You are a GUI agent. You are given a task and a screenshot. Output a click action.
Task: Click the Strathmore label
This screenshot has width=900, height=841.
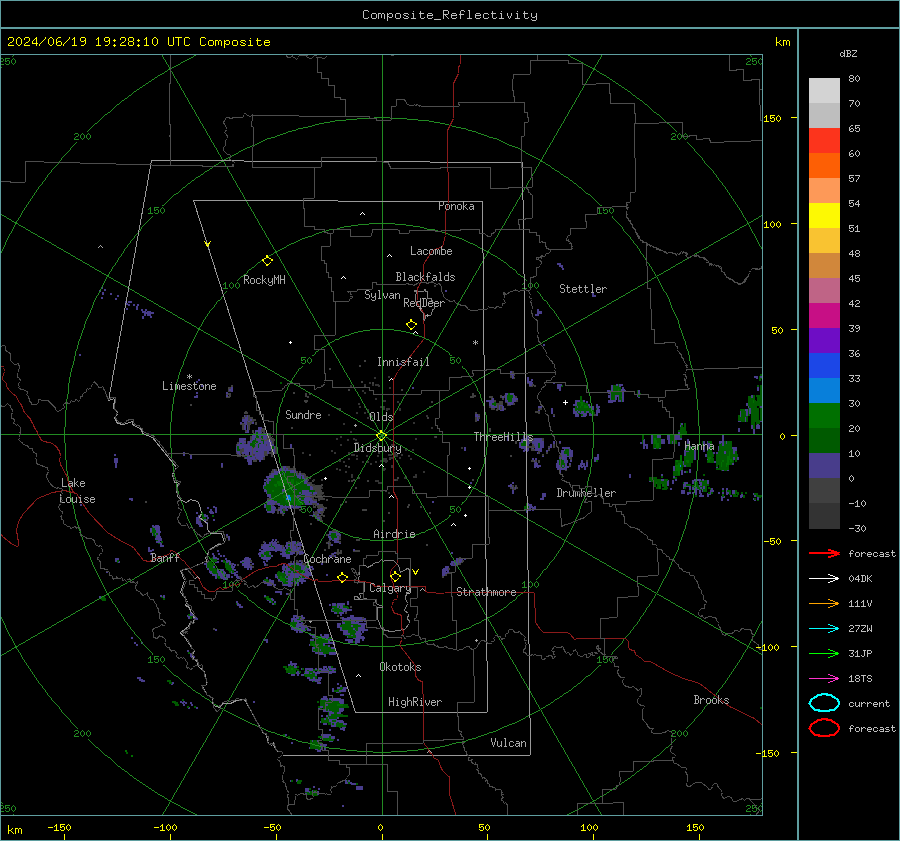486,592
